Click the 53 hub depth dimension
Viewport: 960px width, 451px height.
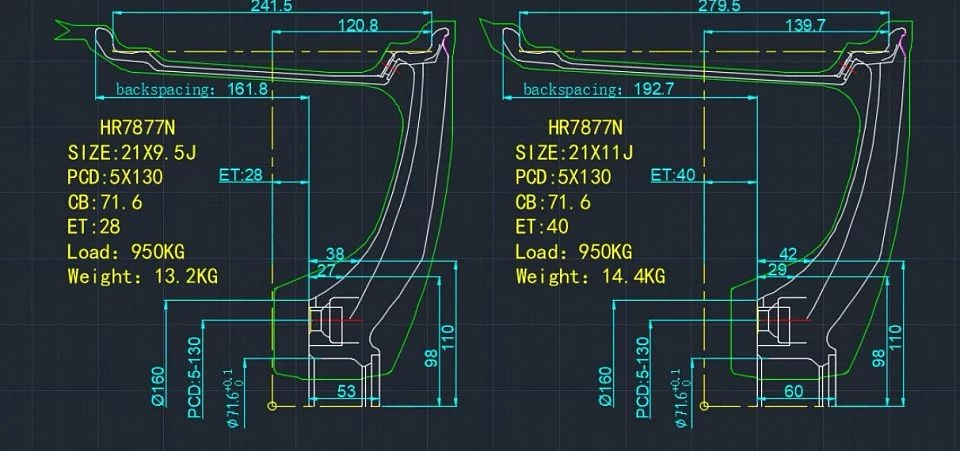[346, 391]
